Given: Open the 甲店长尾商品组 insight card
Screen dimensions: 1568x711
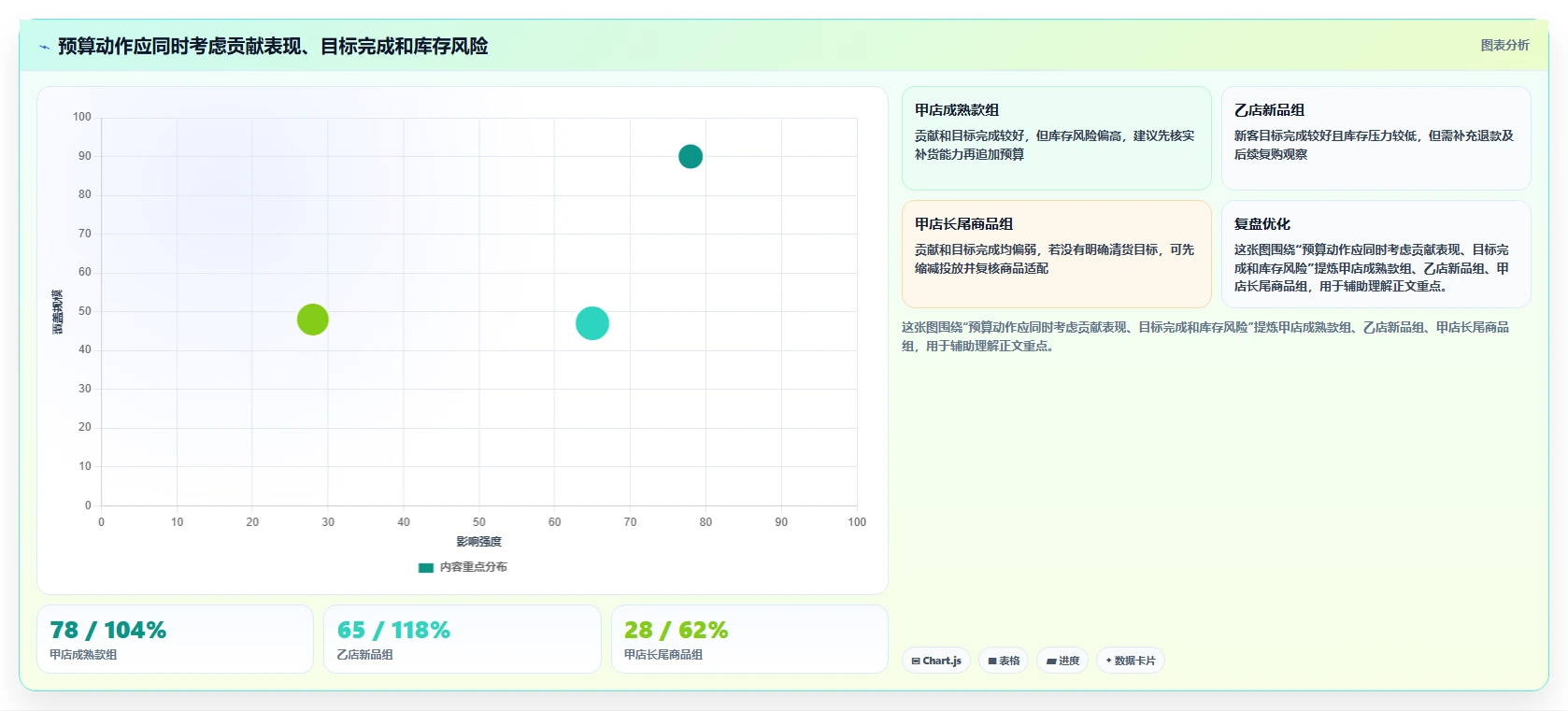Looking at the screenshot, I should click(1057, 254).
